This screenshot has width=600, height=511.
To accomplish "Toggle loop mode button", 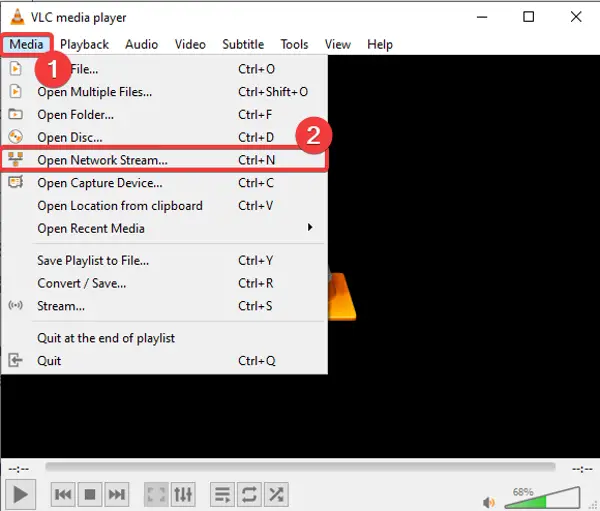I will click(x=249, y=494).
